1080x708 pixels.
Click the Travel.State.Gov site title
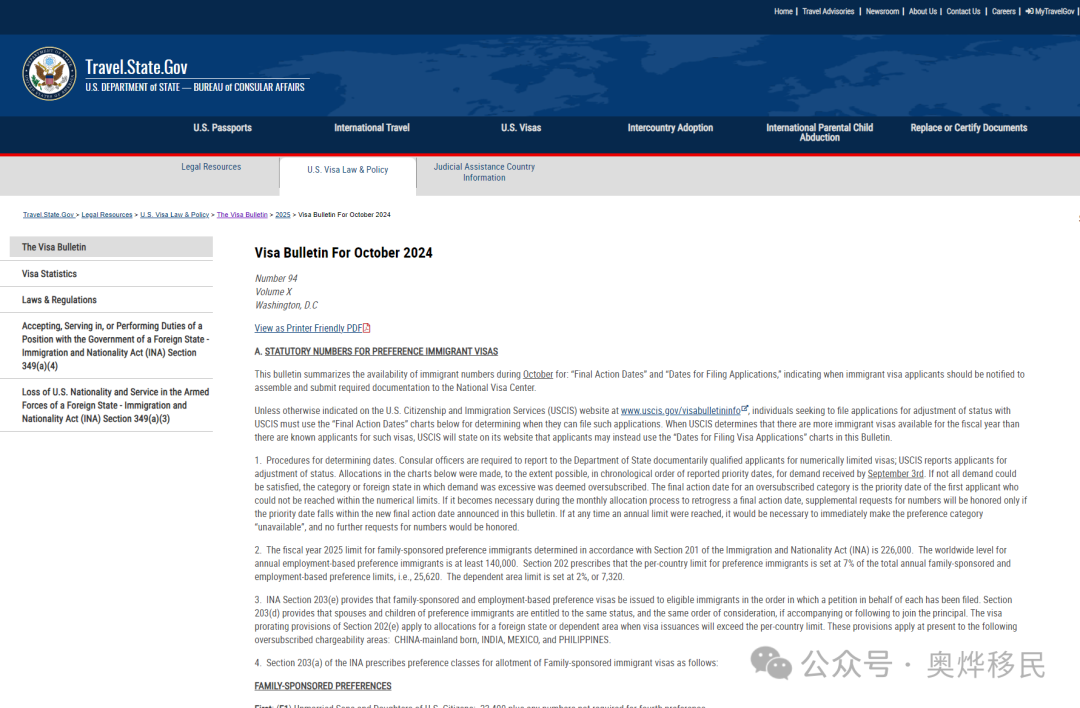[136, 67]
